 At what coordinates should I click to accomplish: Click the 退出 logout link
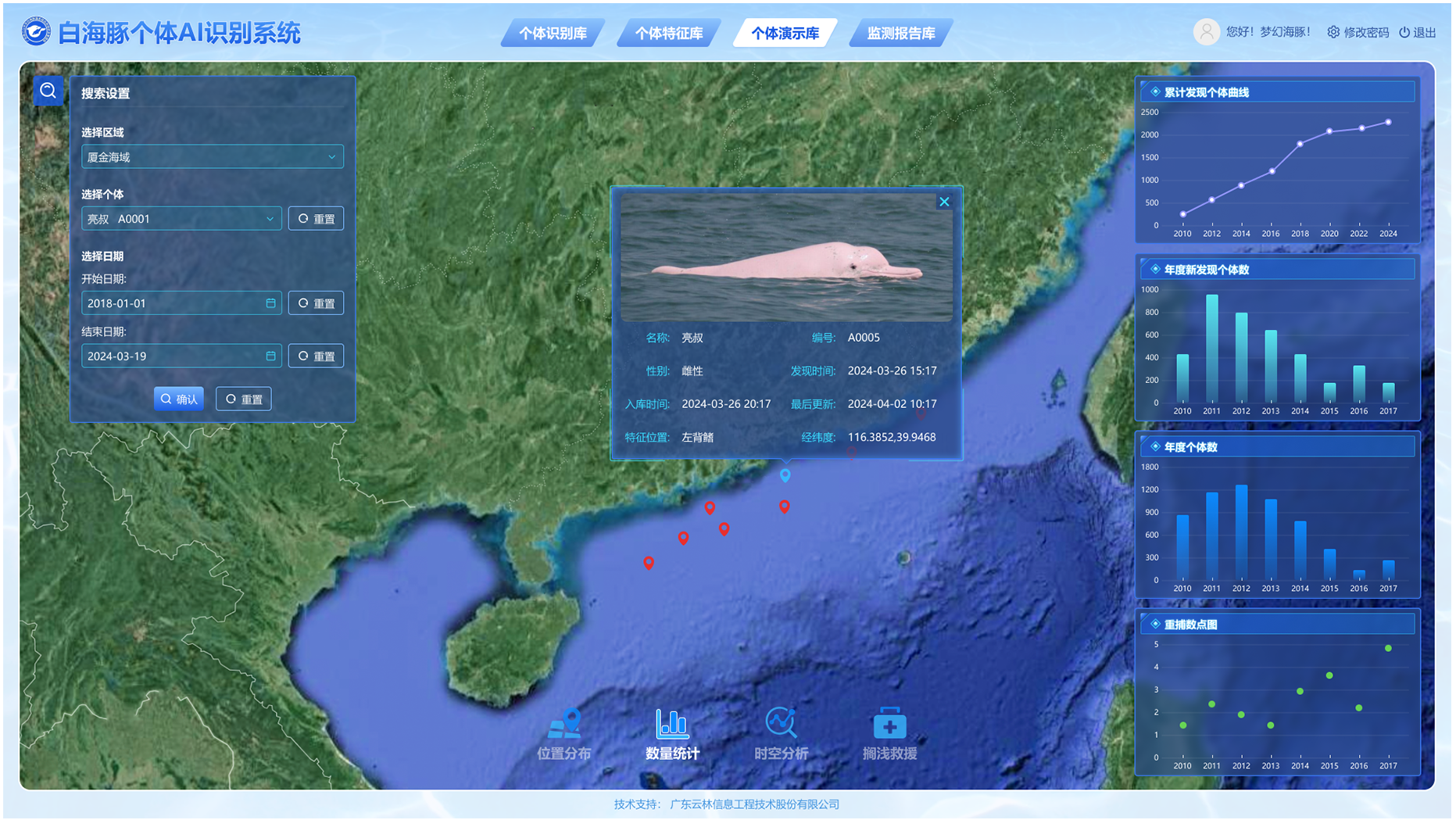(x=1425, y=32)
